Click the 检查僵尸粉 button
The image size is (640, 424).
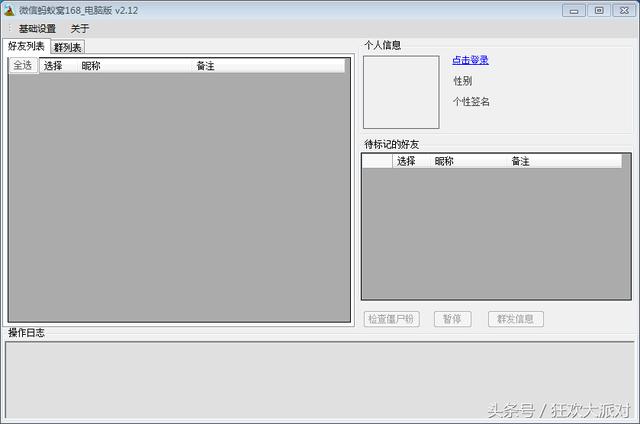point(391,319)
